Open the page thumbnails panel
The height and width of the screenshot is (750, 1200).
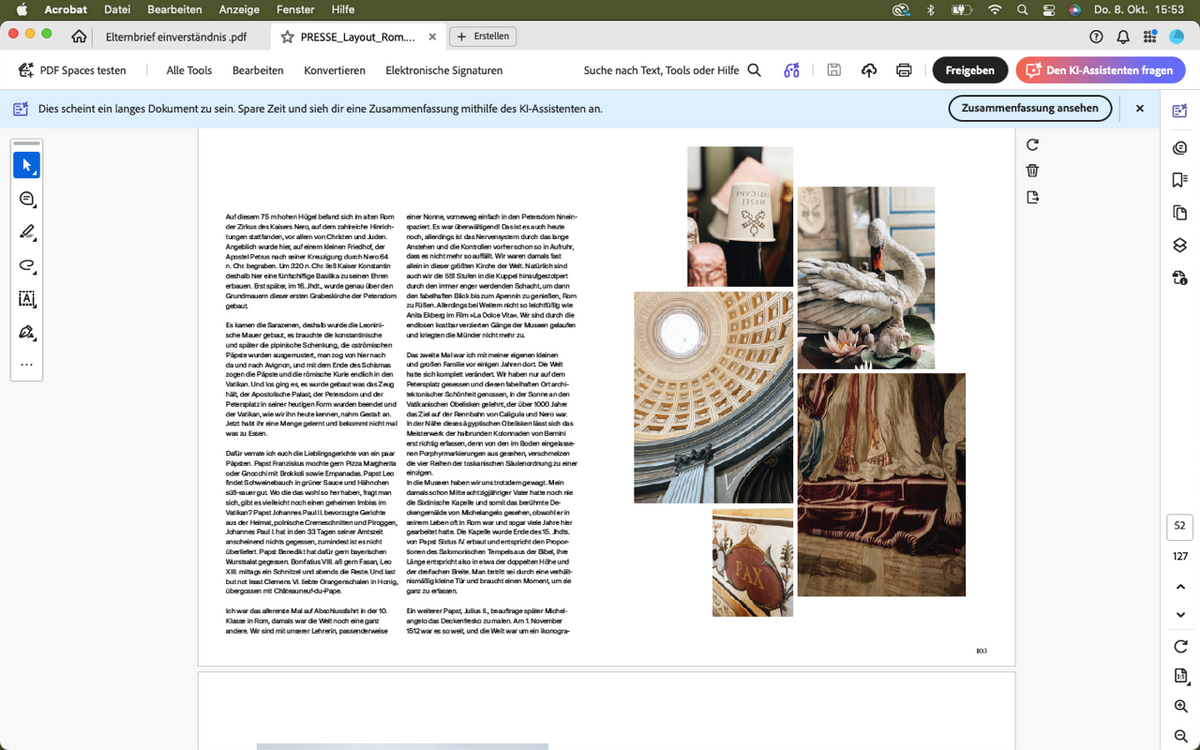1180,212
